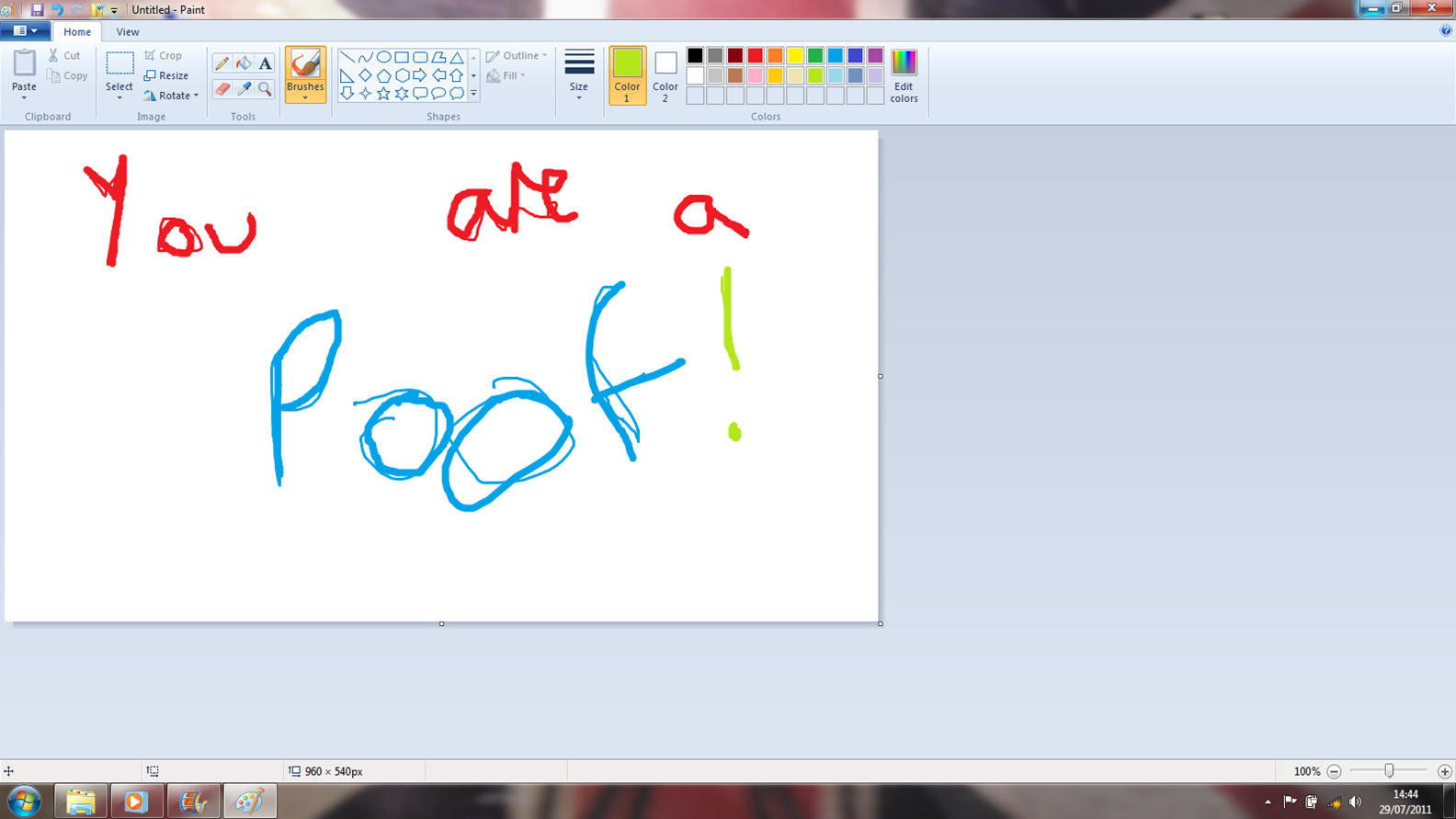Select the Pencil tool
The height and width of the screenshot is (819, 1456).
[222, 63]
